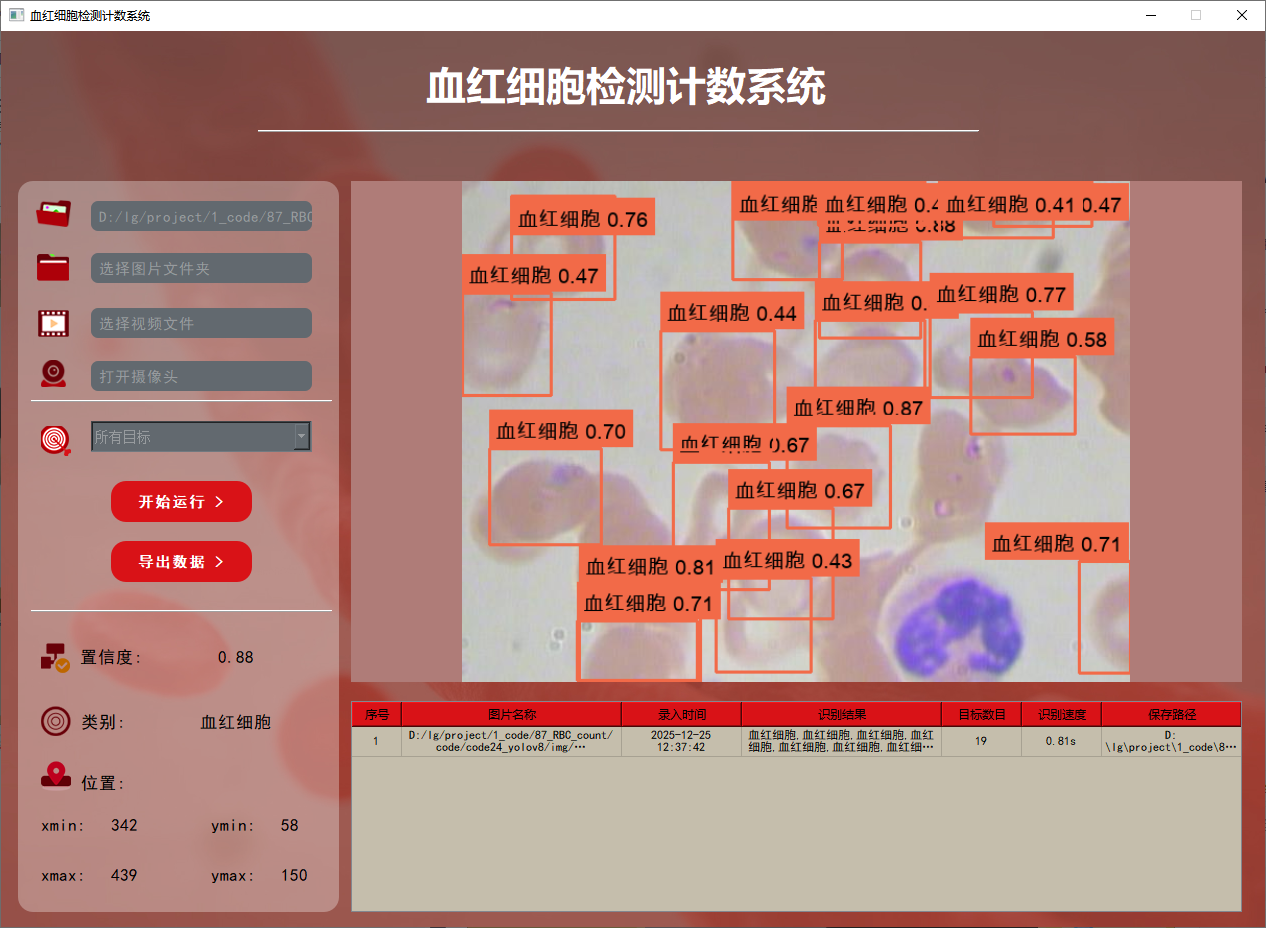Click the red image file folder icon
Screen dimensions: 1266x928
54,214
